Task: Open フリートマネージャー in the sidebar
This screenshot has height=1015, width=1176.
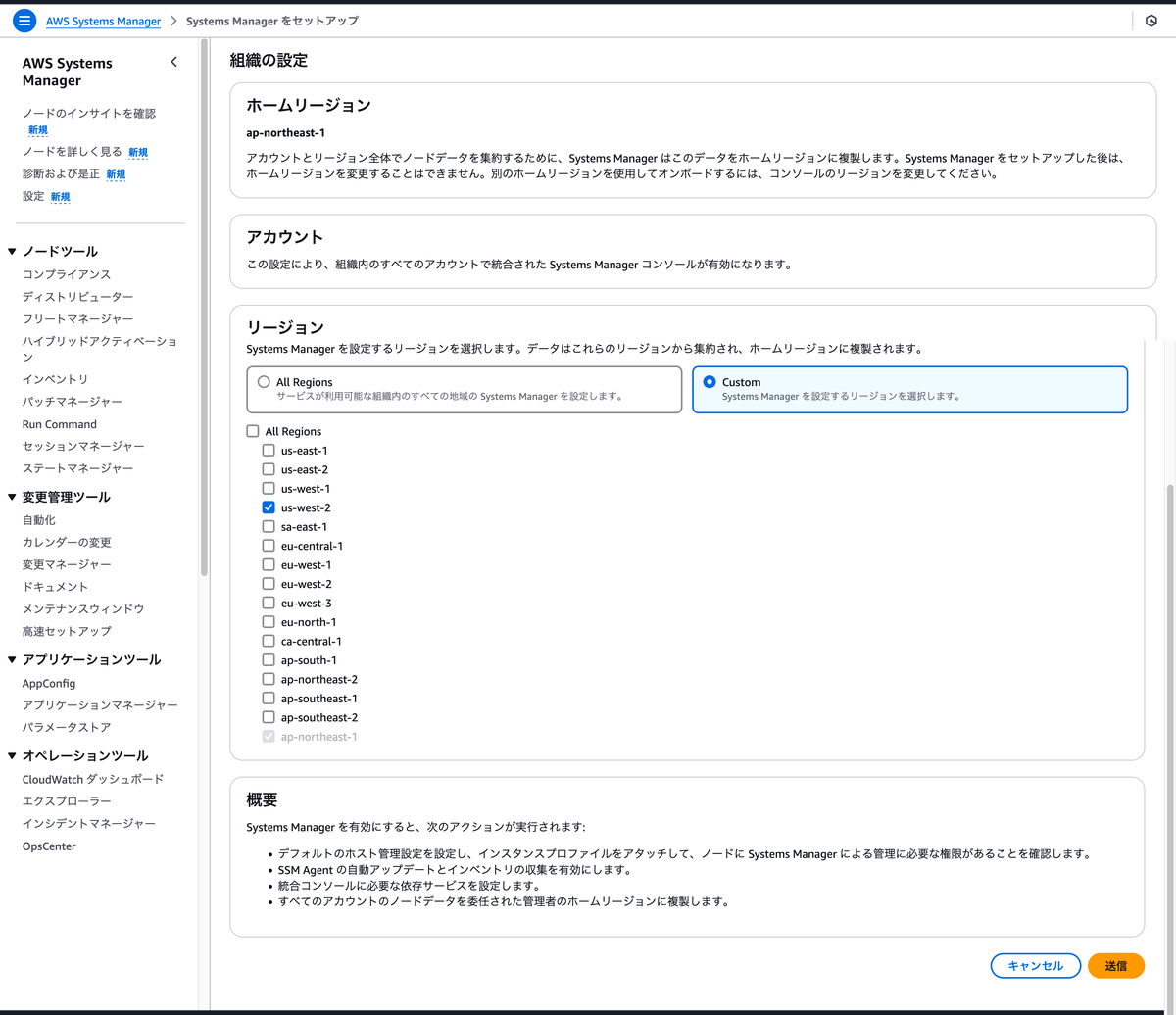Action: click(x=78, y=318)
